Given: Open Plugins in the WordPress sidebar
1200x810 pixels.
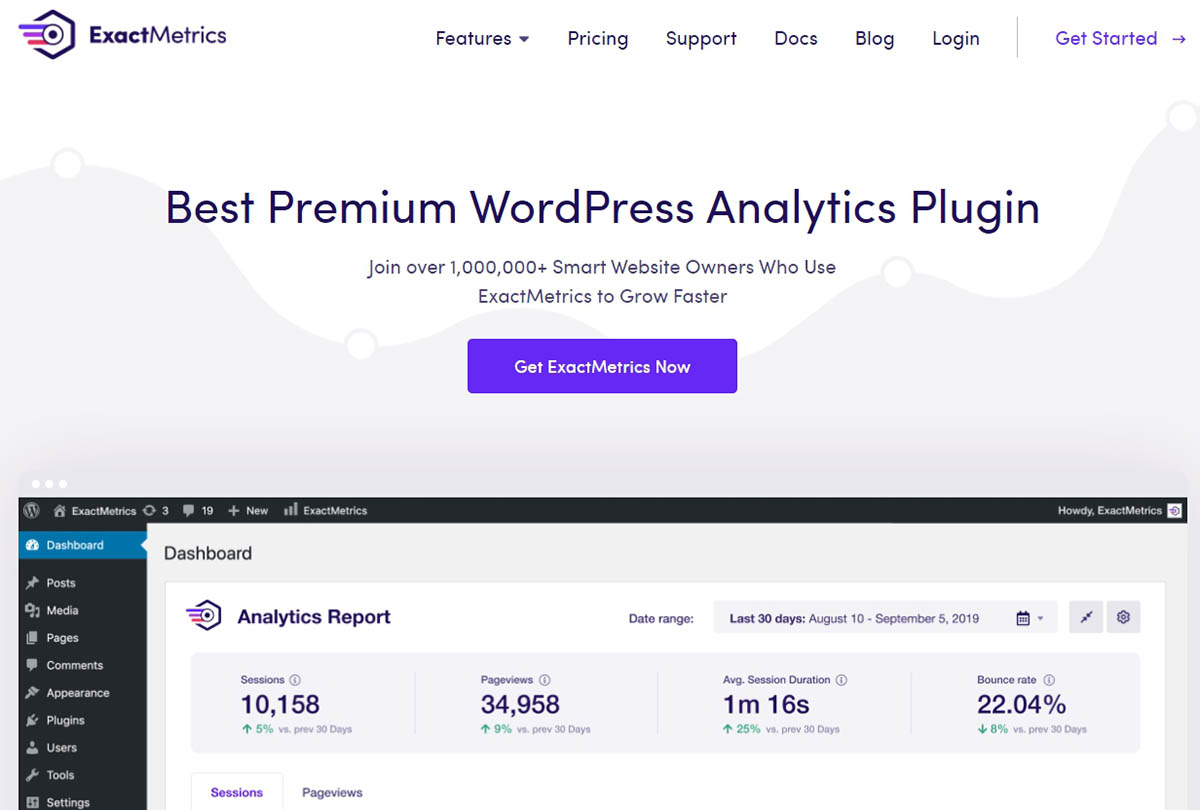Looking at the screenshot, I should click(x=65, y=720).
